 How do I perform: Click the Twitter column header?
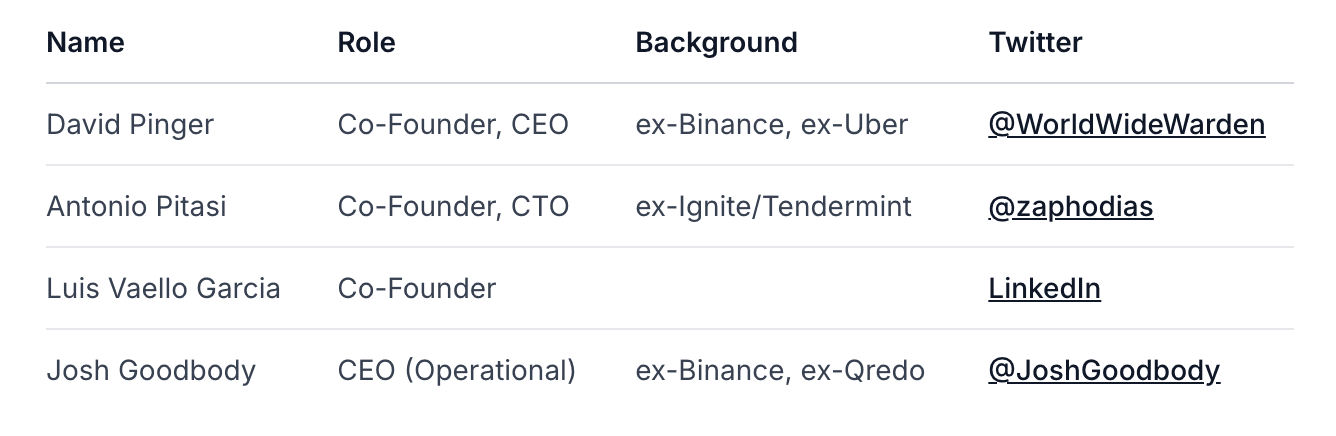click(x=1035, y=42)
